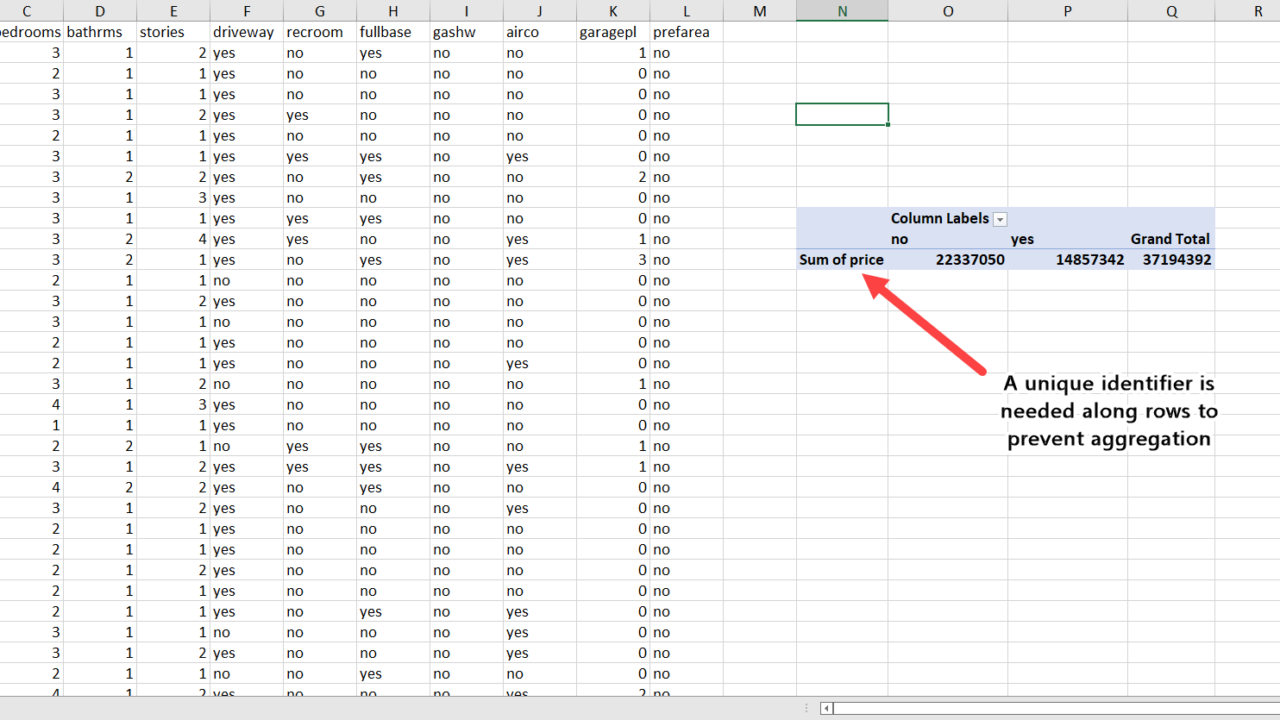Click the 'gashw' header cell

click(466, 32)
